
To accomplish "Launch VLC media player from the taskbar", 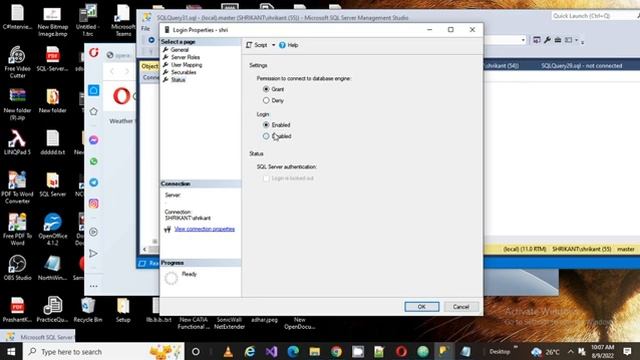I will 228,352.
